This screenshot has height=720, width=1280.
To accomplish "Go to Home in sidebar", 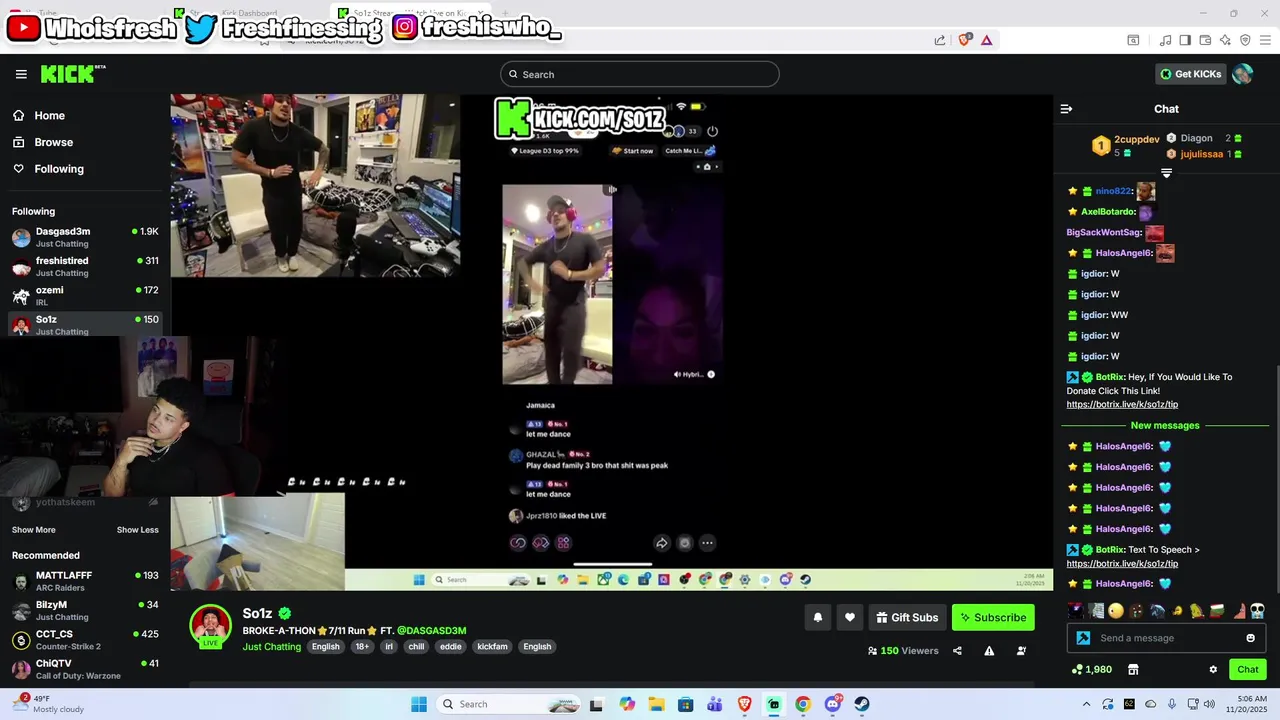I will [x=84, y=115].
